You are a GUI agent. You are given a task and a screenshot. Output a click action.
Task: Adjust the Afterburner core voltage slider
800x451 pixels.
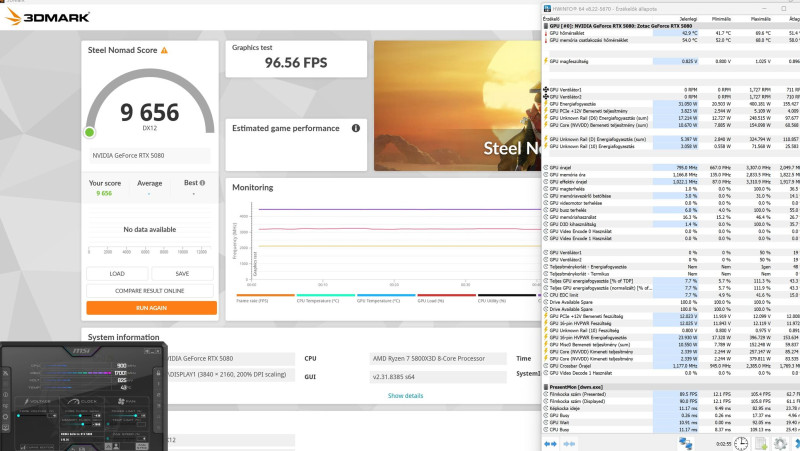33,416
